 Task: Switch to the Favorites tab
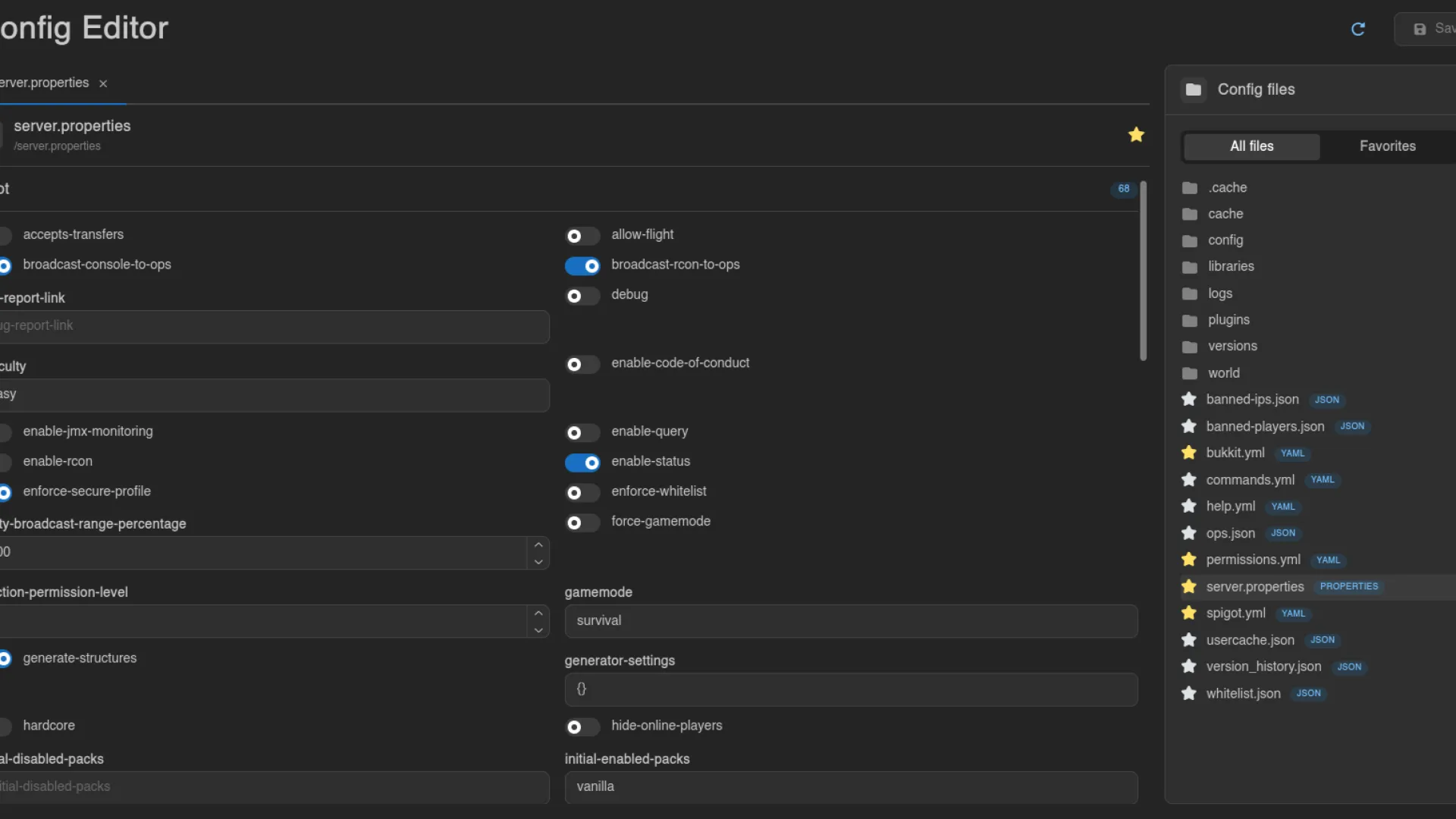1388,146
